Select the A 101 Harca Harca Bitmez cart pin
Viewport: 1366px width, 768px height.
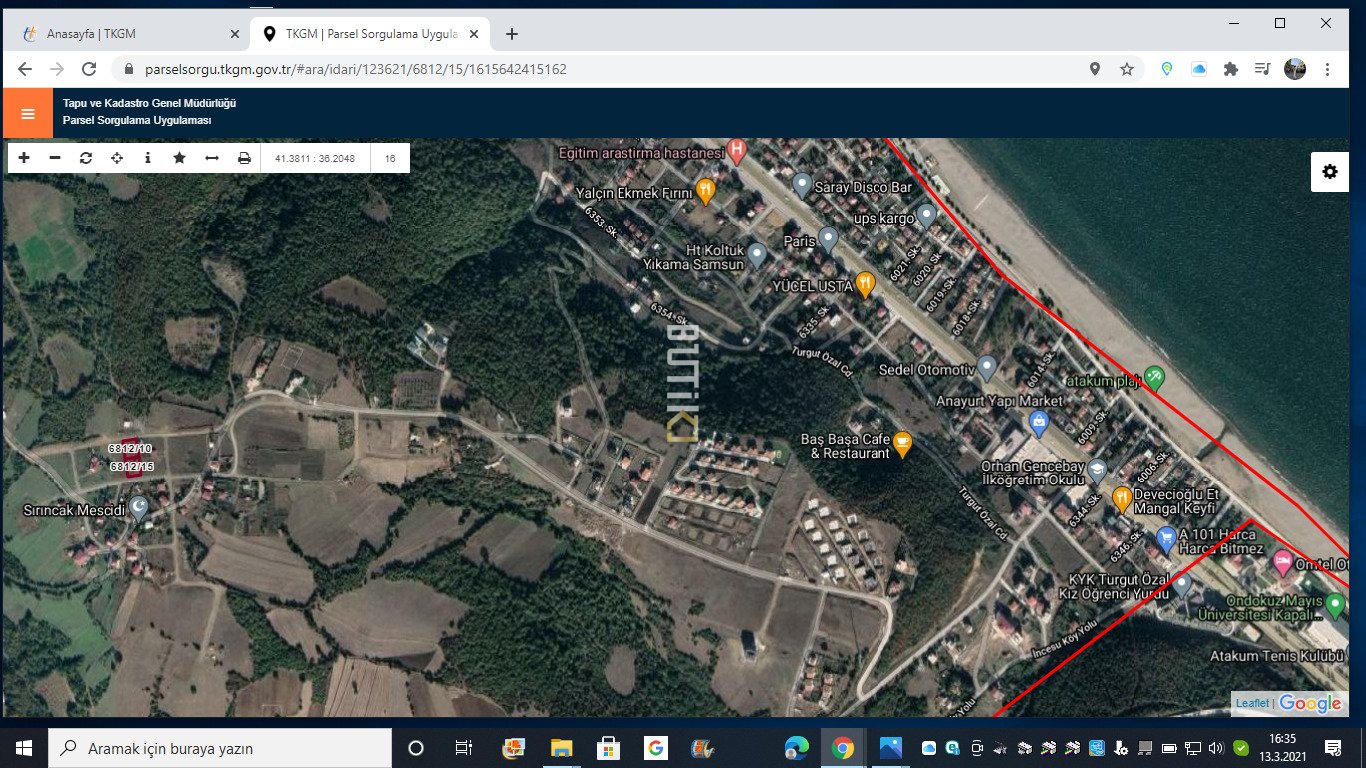(x=1165, y=540)
